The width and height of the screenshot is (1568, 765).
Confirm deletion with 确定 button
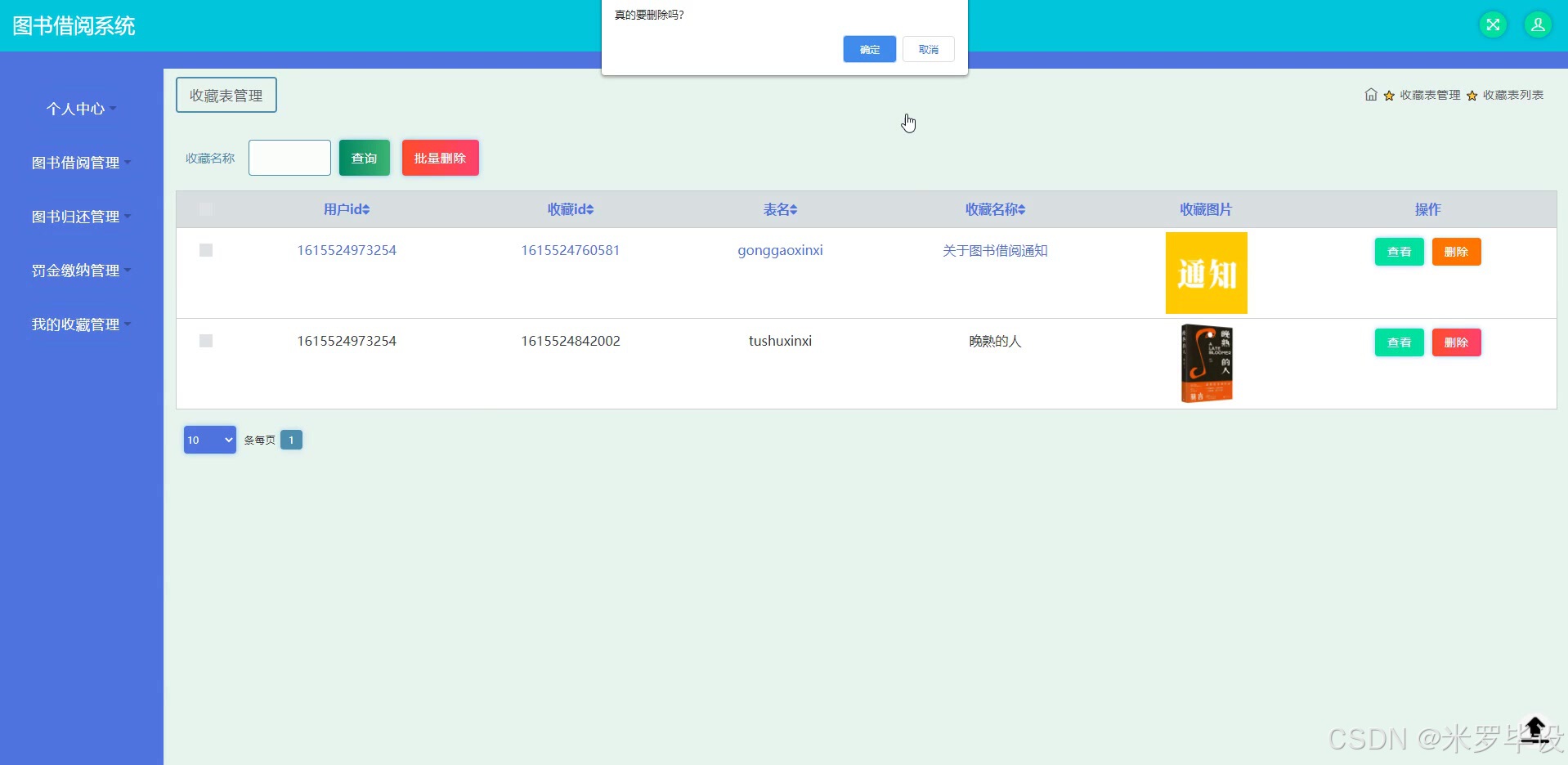pyautogui.click(x=870, y=49)
